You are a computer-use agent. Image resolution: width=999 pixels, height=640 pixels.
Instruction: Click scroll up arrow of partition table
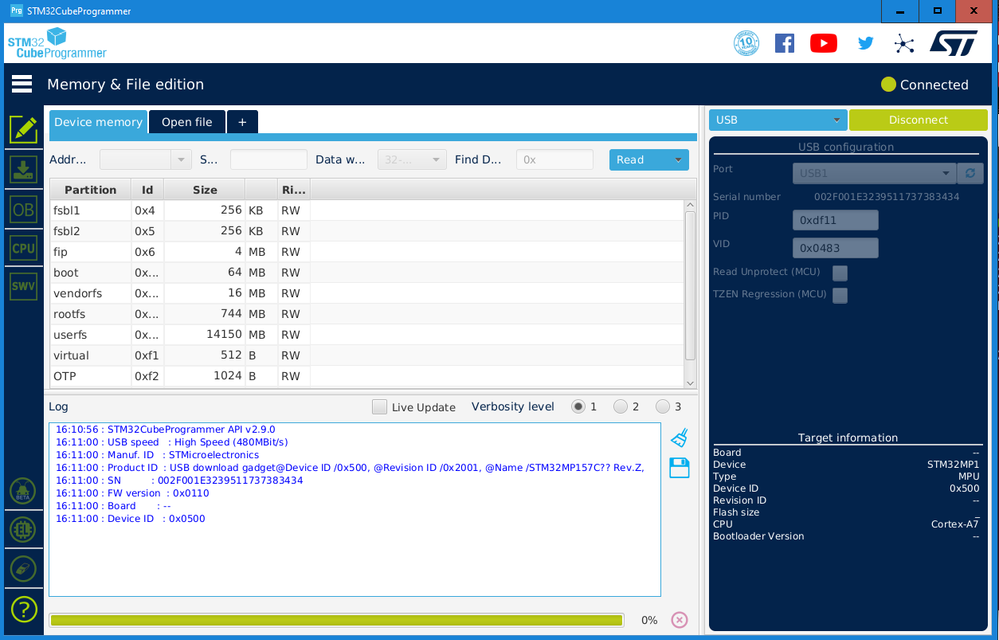[x=690, y=206]
